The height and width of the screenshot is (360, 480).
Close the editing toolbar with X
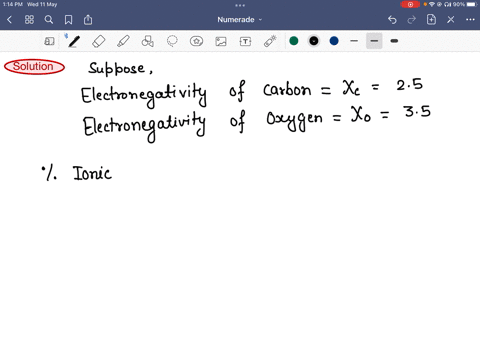[451, 20]
